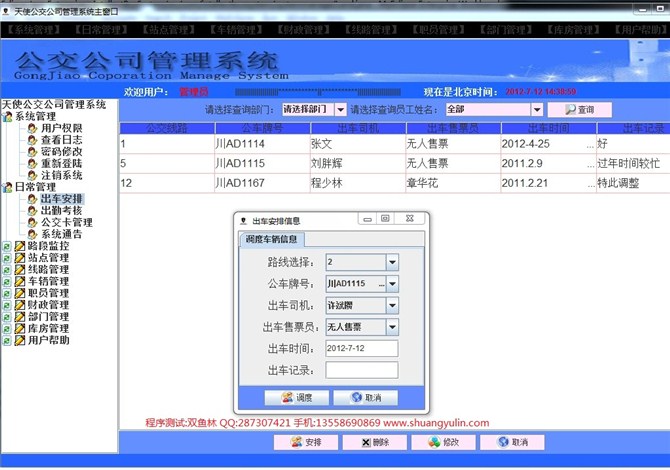Click the pencil icon of 站点管理 tree node

tap(20, 258)
